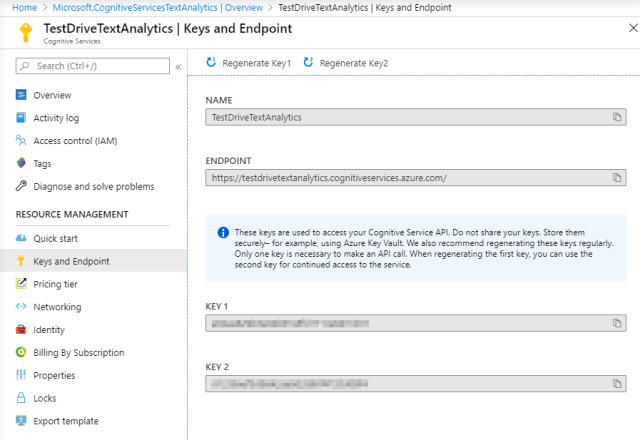Viewport: 640px width, 440px height.
Task: Click the Access control people icon
Action: (x=21, y=140)
